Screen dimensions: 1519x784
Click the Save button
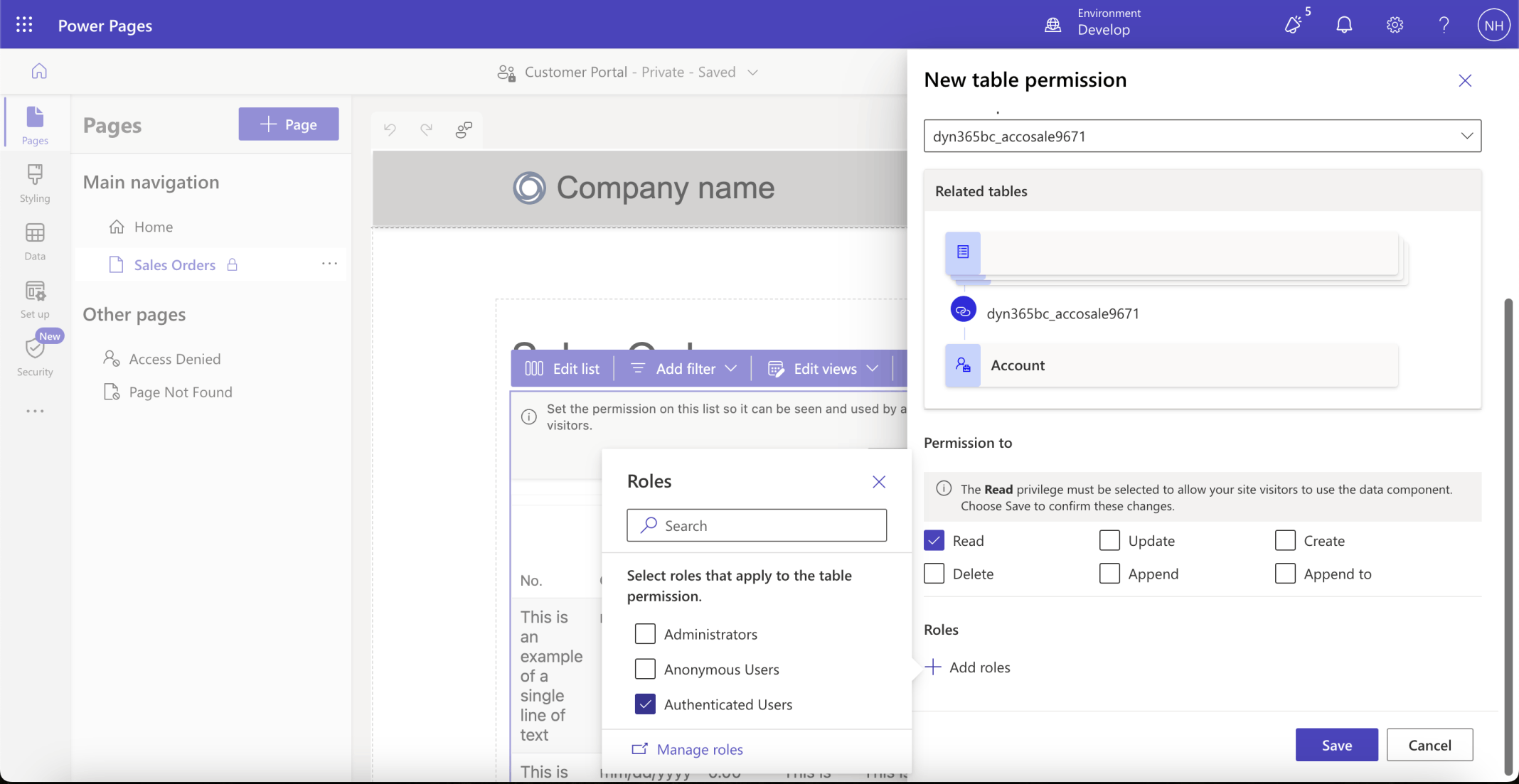[1336, 744]
